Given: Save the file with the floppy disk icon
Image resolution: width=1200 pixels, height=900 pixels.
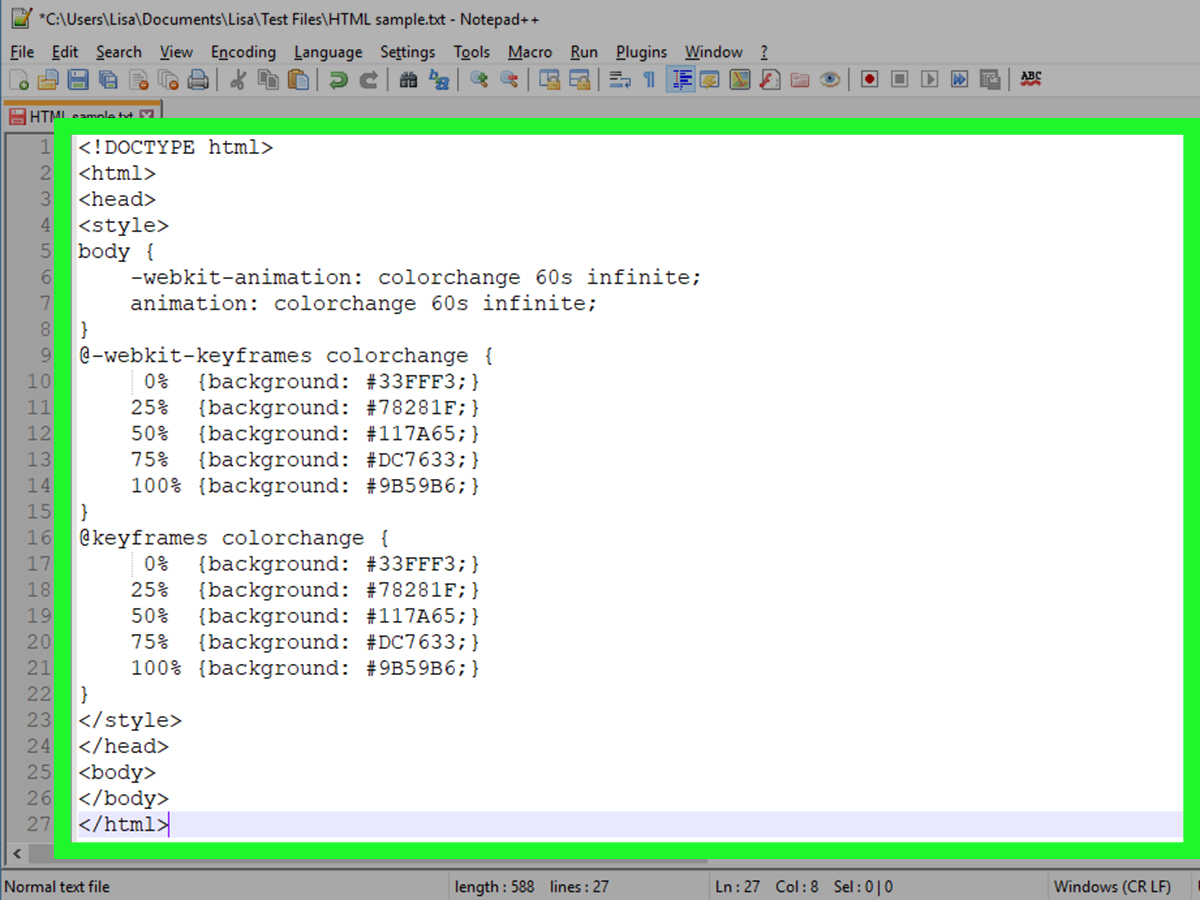Looking at the screenshot, I should 78,80.
